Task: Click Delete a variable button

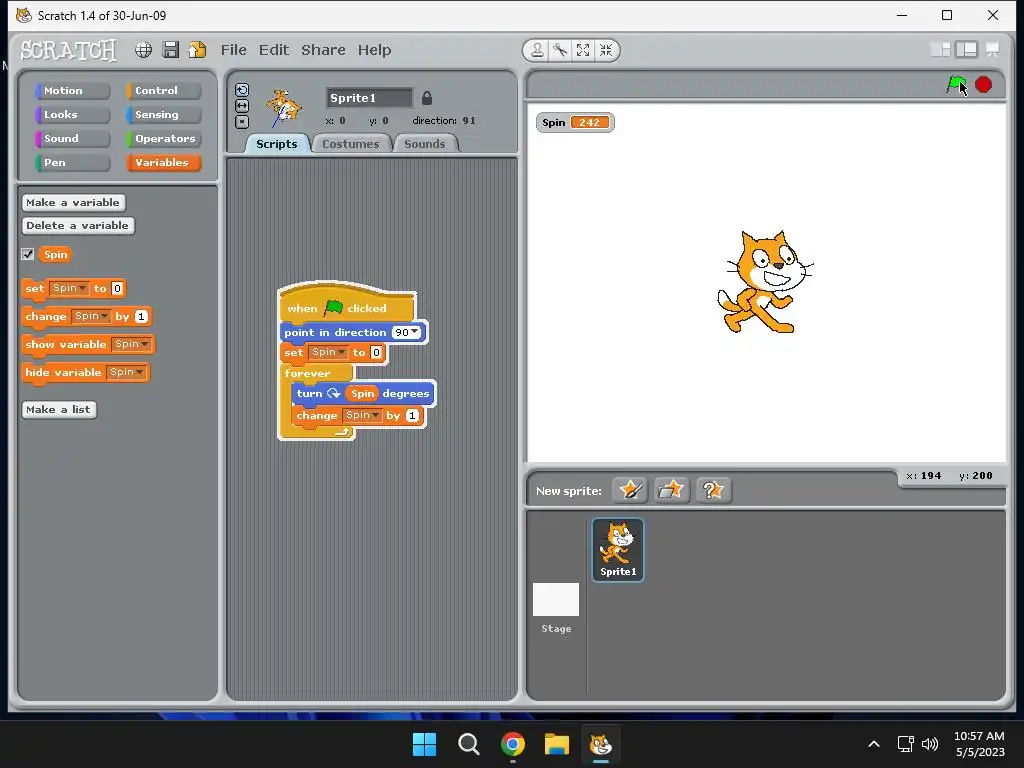Action: (x=78, y=225)
